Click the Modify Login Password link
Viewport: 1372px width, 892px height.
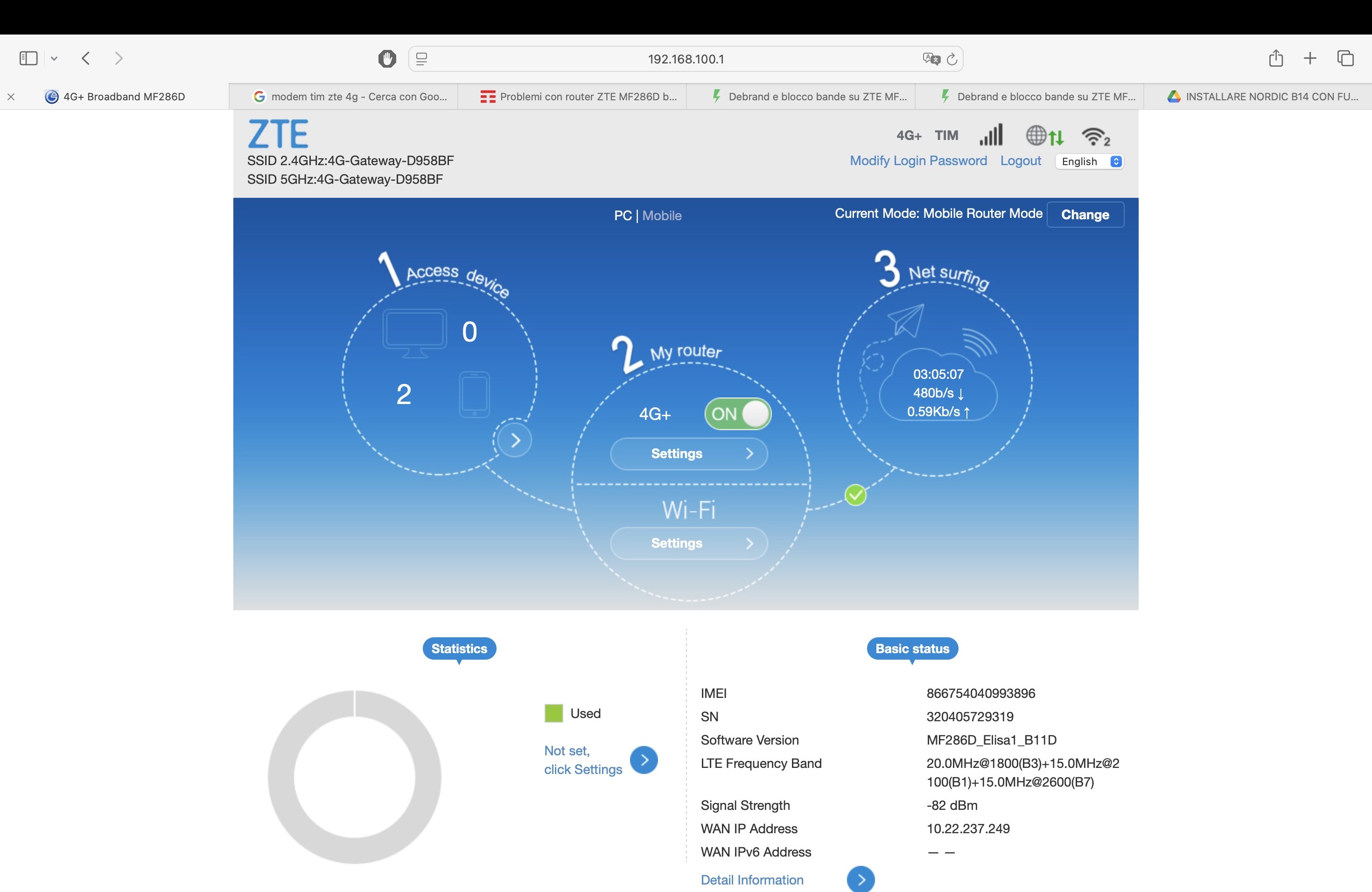(x=918, y=161)
